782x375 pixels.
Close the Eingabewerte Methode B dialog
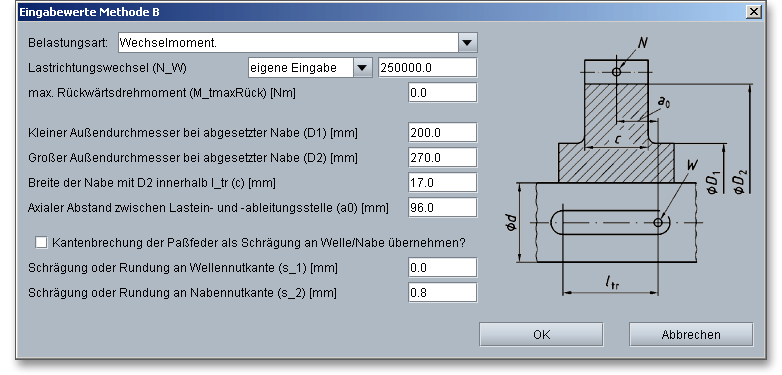click(x=754, y=12)
